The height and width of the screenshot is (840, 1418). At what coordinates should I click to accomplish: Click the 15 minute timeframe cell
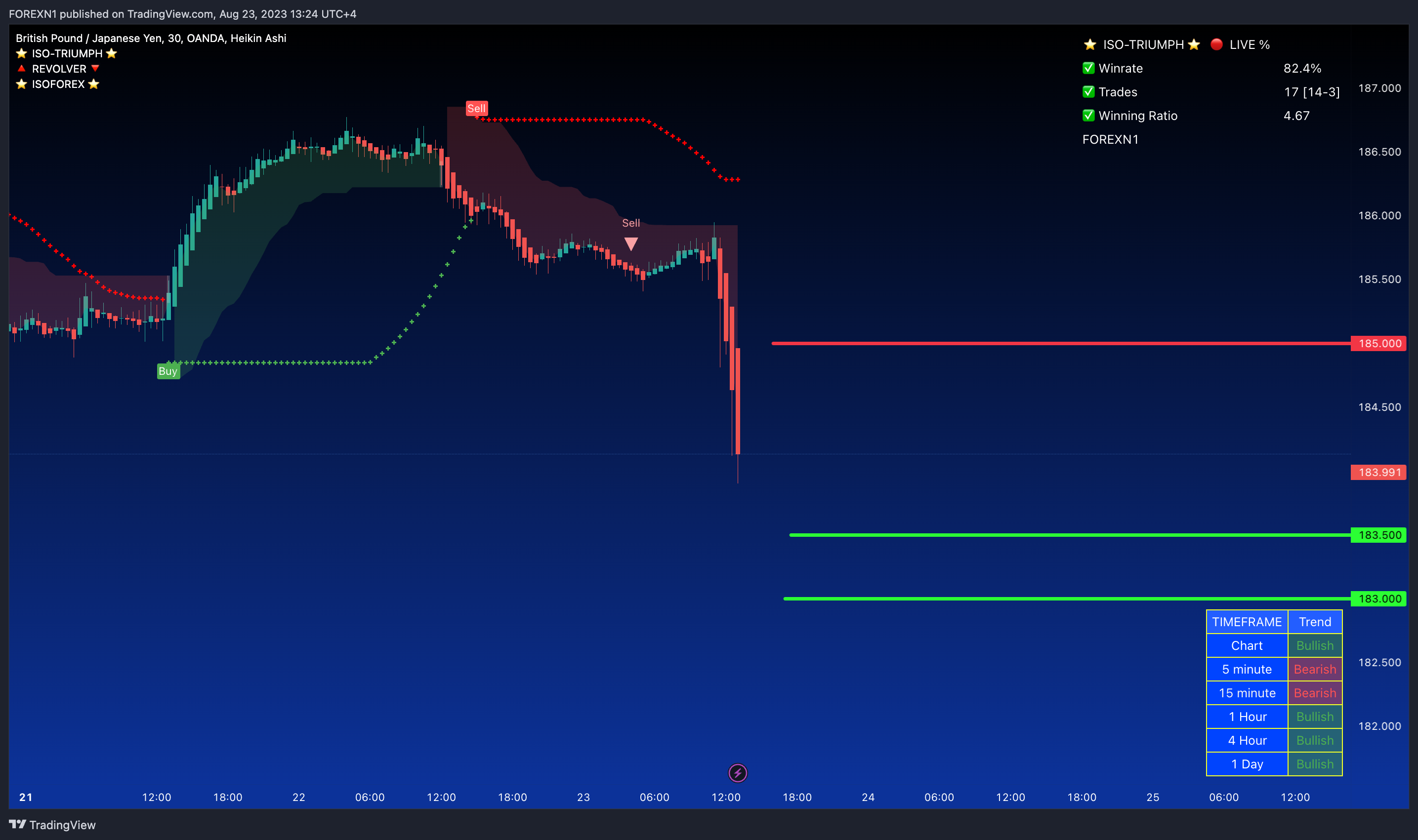pyautogui.click(x=1247, y=693)
